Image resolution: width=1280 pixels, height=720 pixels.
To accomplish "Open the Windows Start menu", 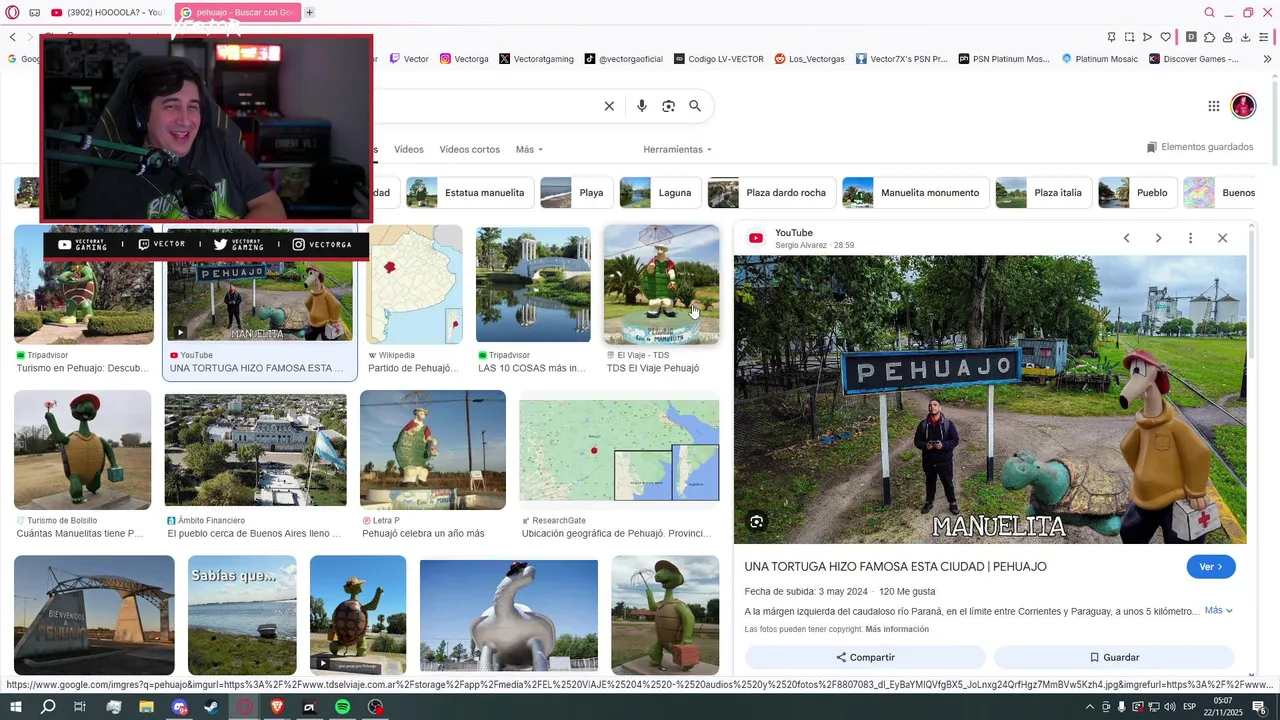I will point(15,707).
